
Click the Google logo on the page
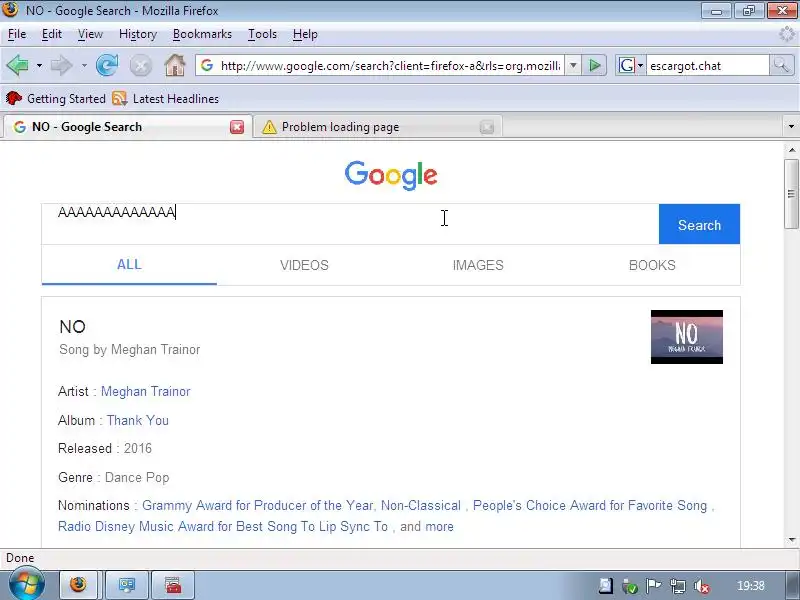[x=391, y=175]
